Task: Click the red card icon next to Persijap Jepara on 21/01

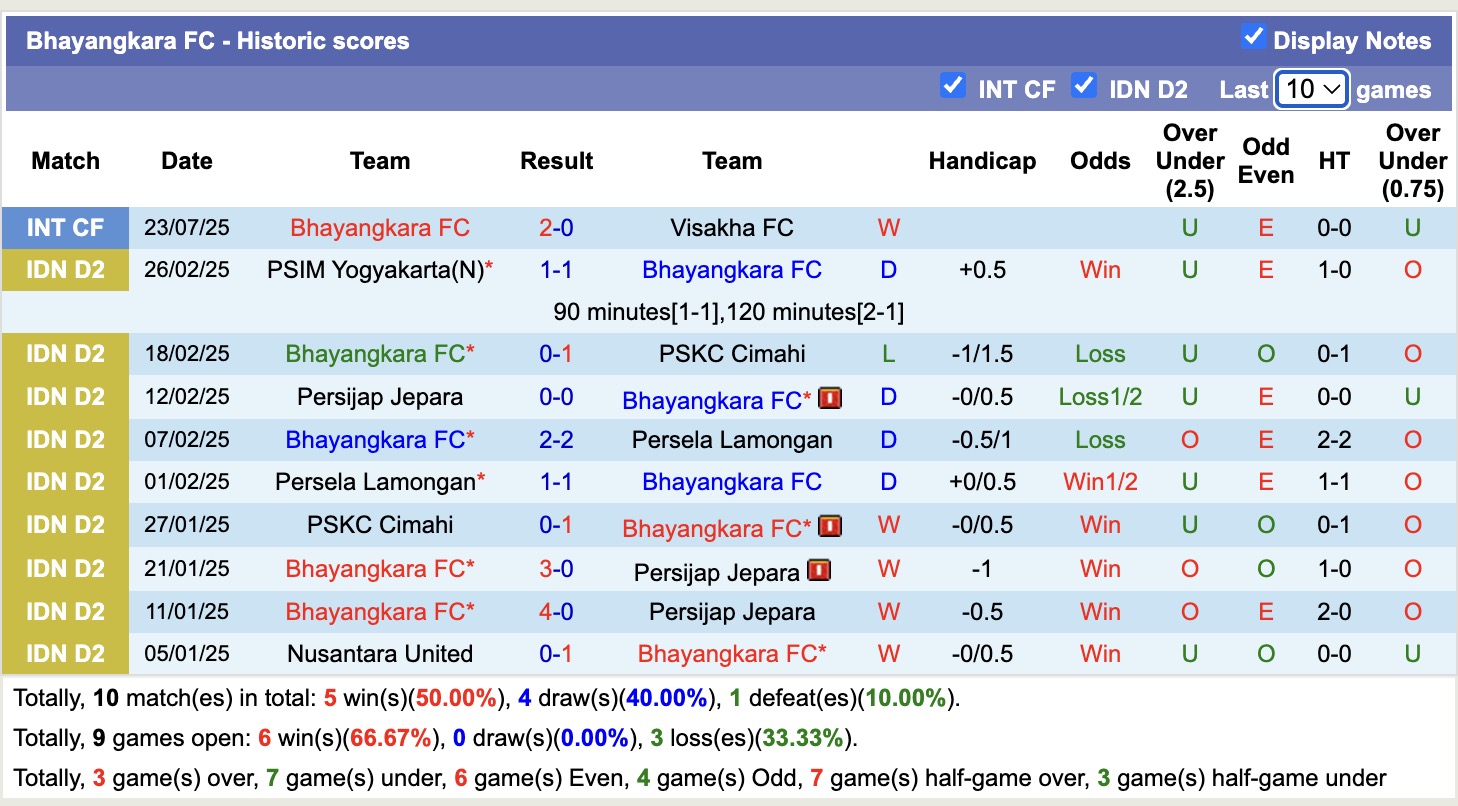Action: tap(818, 569)
